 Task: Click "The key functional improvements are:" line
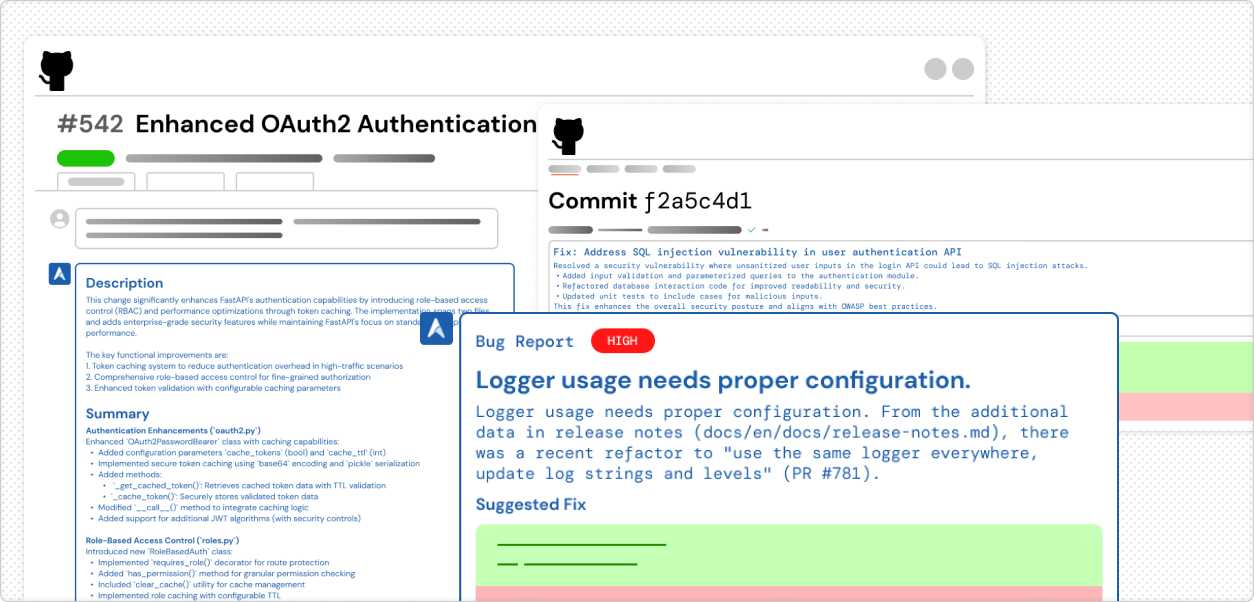point(157,355)
